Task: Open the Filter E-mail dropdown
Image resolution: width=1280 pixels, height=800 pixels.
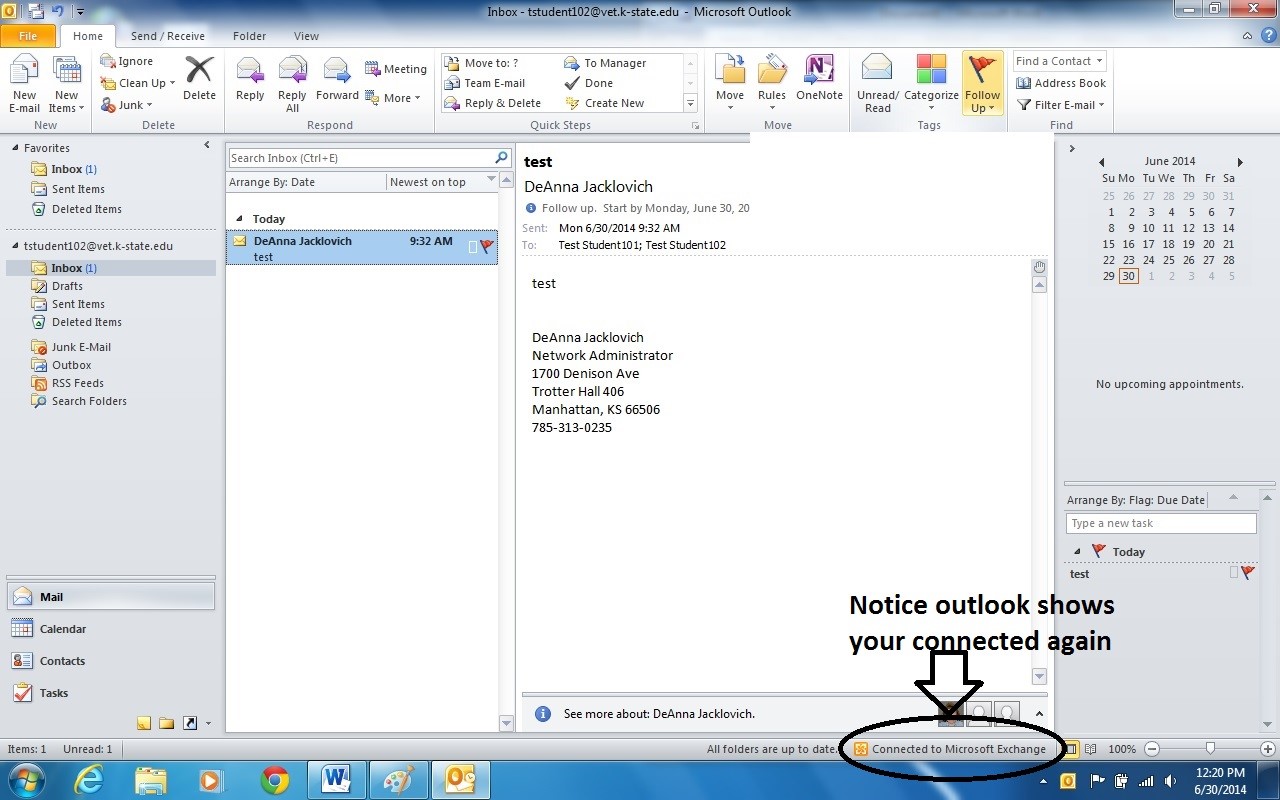Action: (1061, 105)
